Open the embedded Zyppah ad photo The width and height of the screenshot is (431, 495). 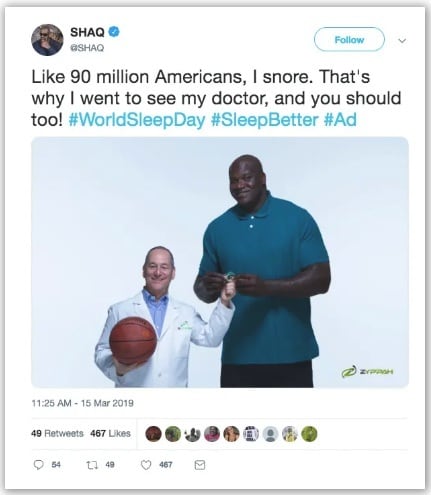[x=220, y=262]
